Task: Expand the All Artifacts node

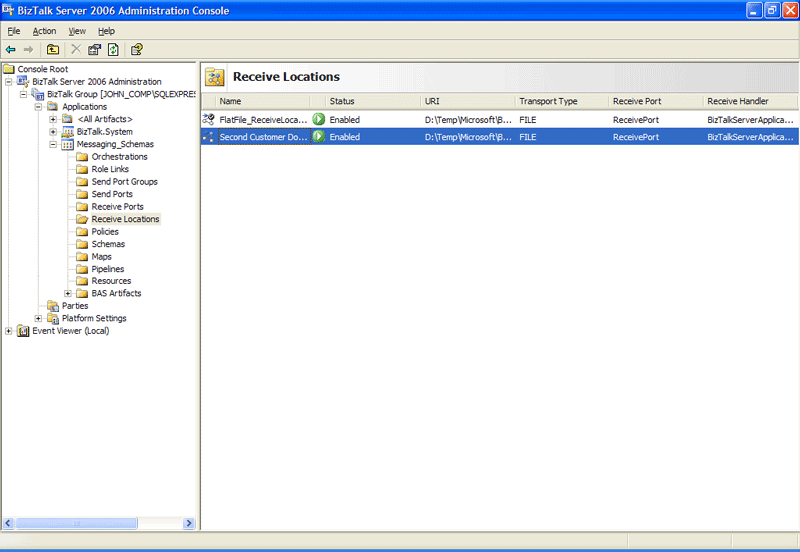Action: [53, 119]
